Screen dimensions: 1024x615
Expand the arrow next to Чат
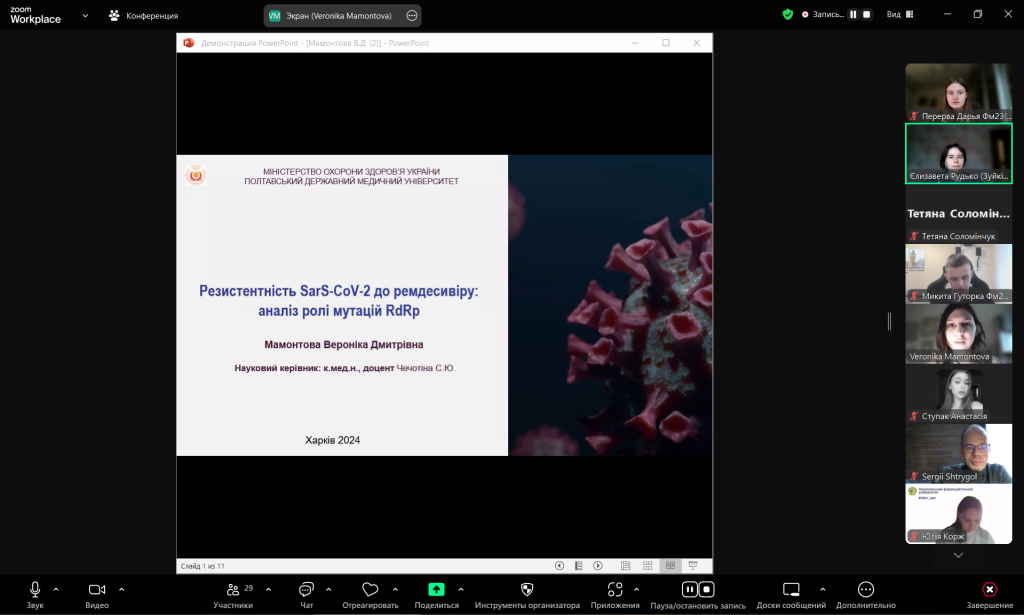[x=328, y=590]
